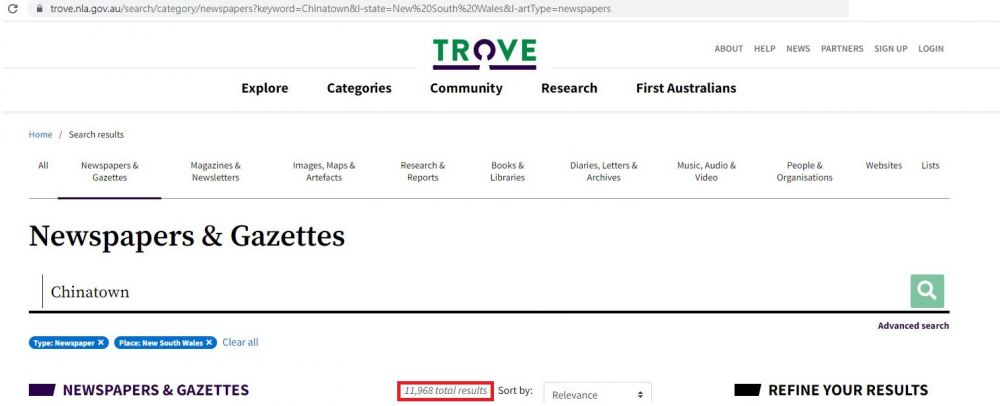
Task: Switch to the Magazines & Newsletters tab
Action: (215, 171)
